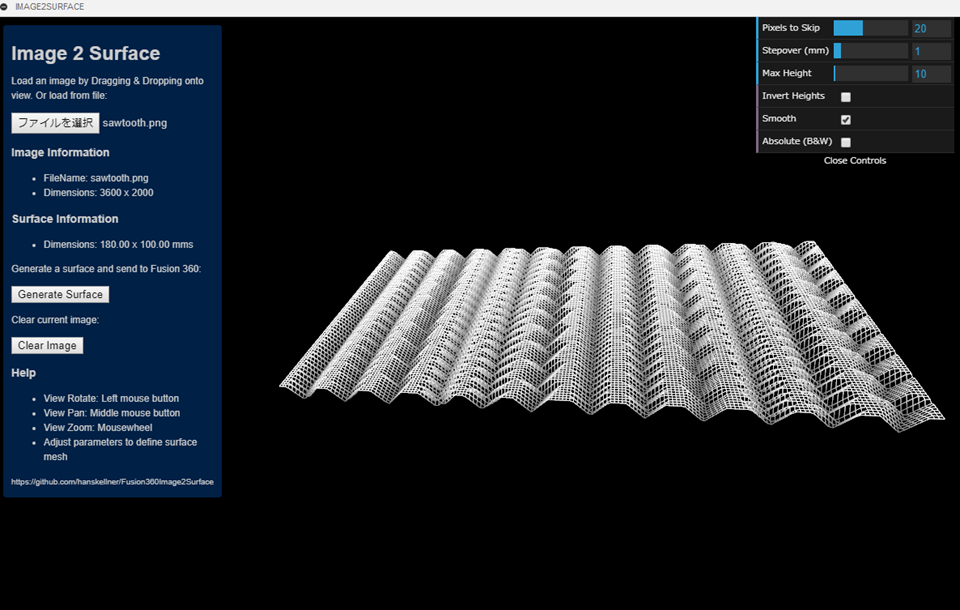Adjust the Pixels to Skip slider

click(871, 28)
